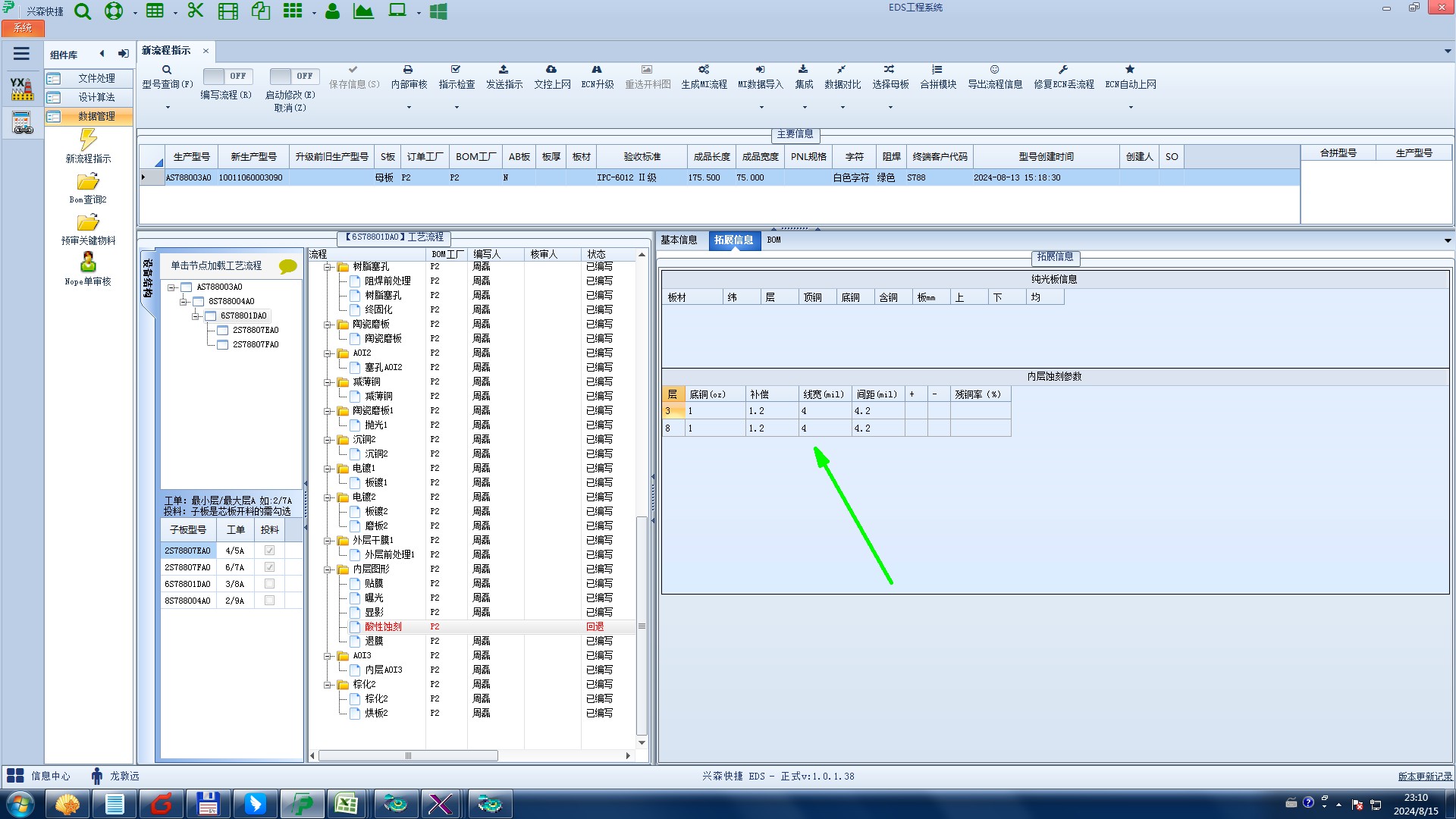Click the magnifier search icon in top bar
The height and width of the screenshot is (819, 1456).
coord(83,11)
